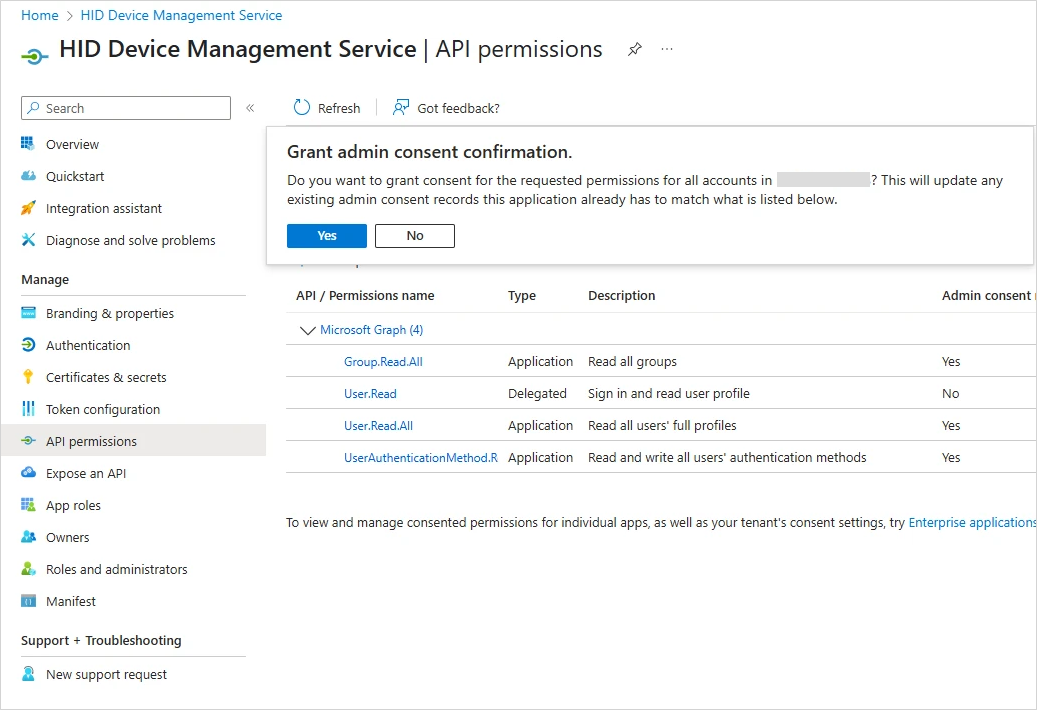The height and width of the screenshot is (710, 1037).
Task: Click the Certificates & secrets key icon
Action: coord(28,377)
